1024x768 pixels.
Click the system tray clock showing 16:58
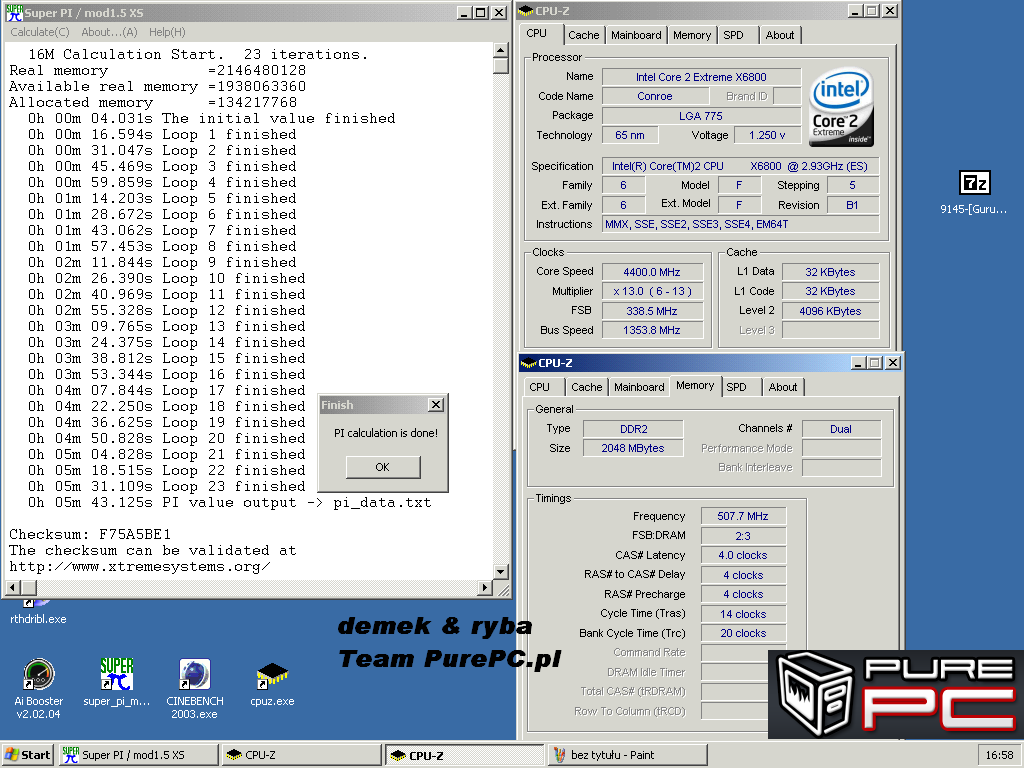(x=999, y=755)
